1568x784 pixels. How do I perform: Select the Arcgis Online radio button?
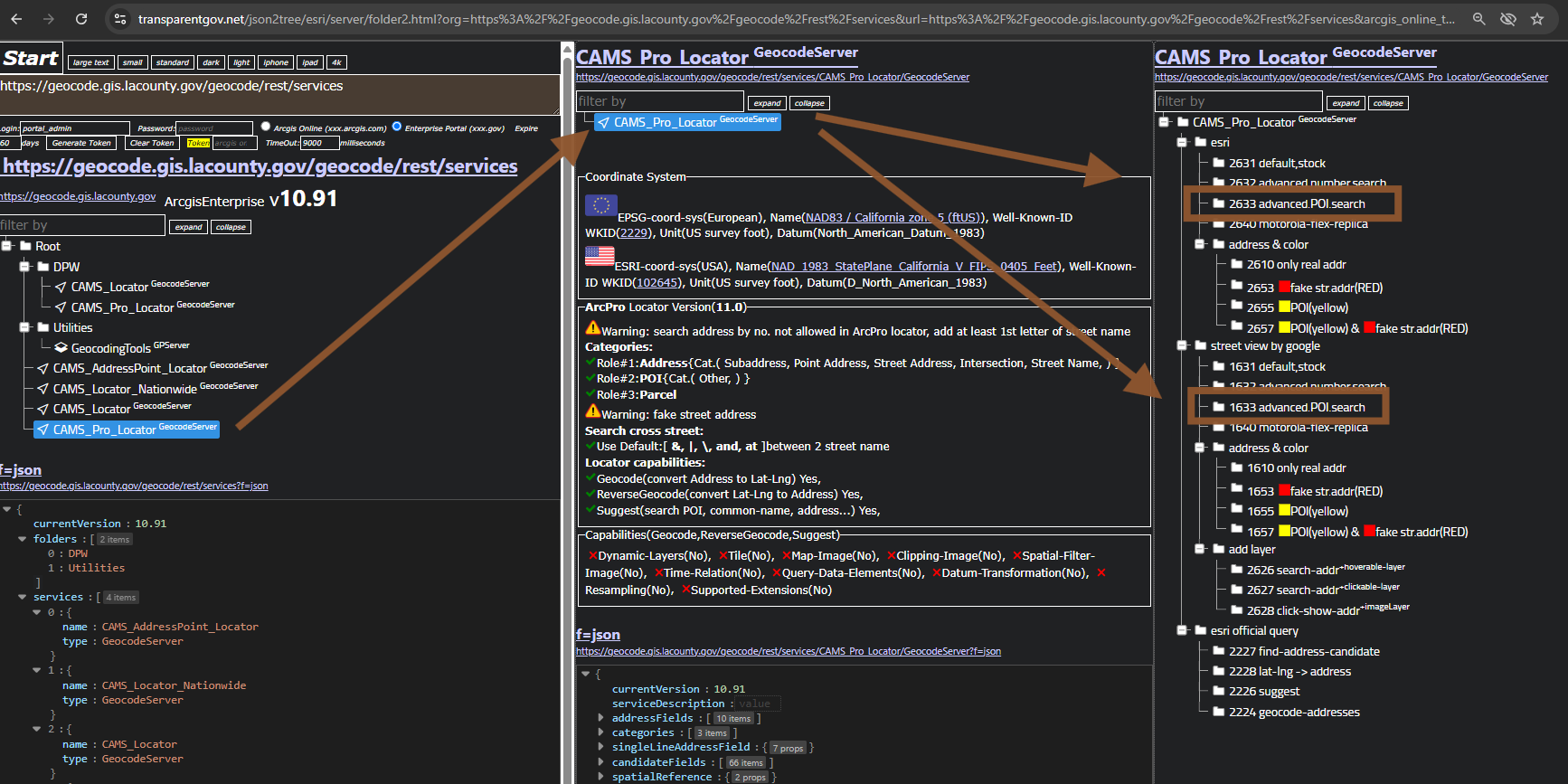click(x=266, y=127)
